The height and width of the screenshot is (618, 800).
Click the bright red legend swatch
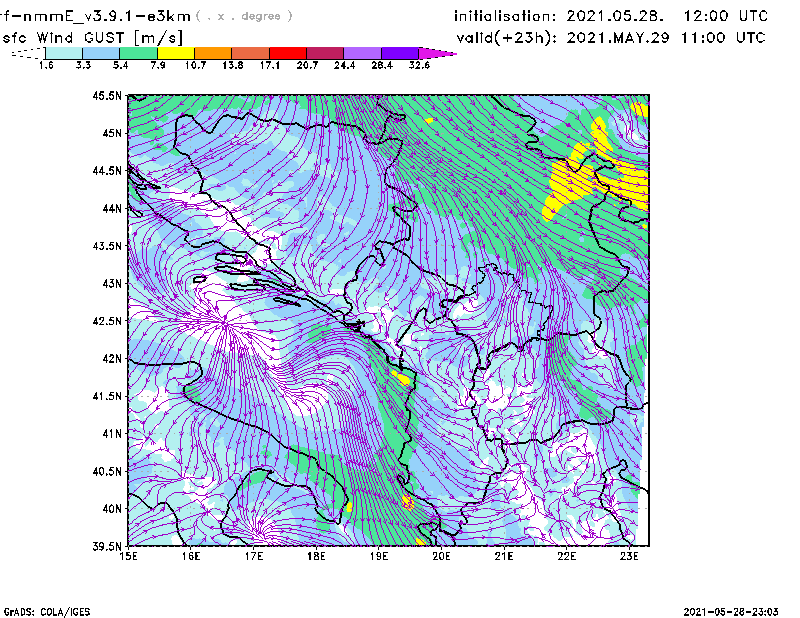pyautogui.click(x=288, y=53)
